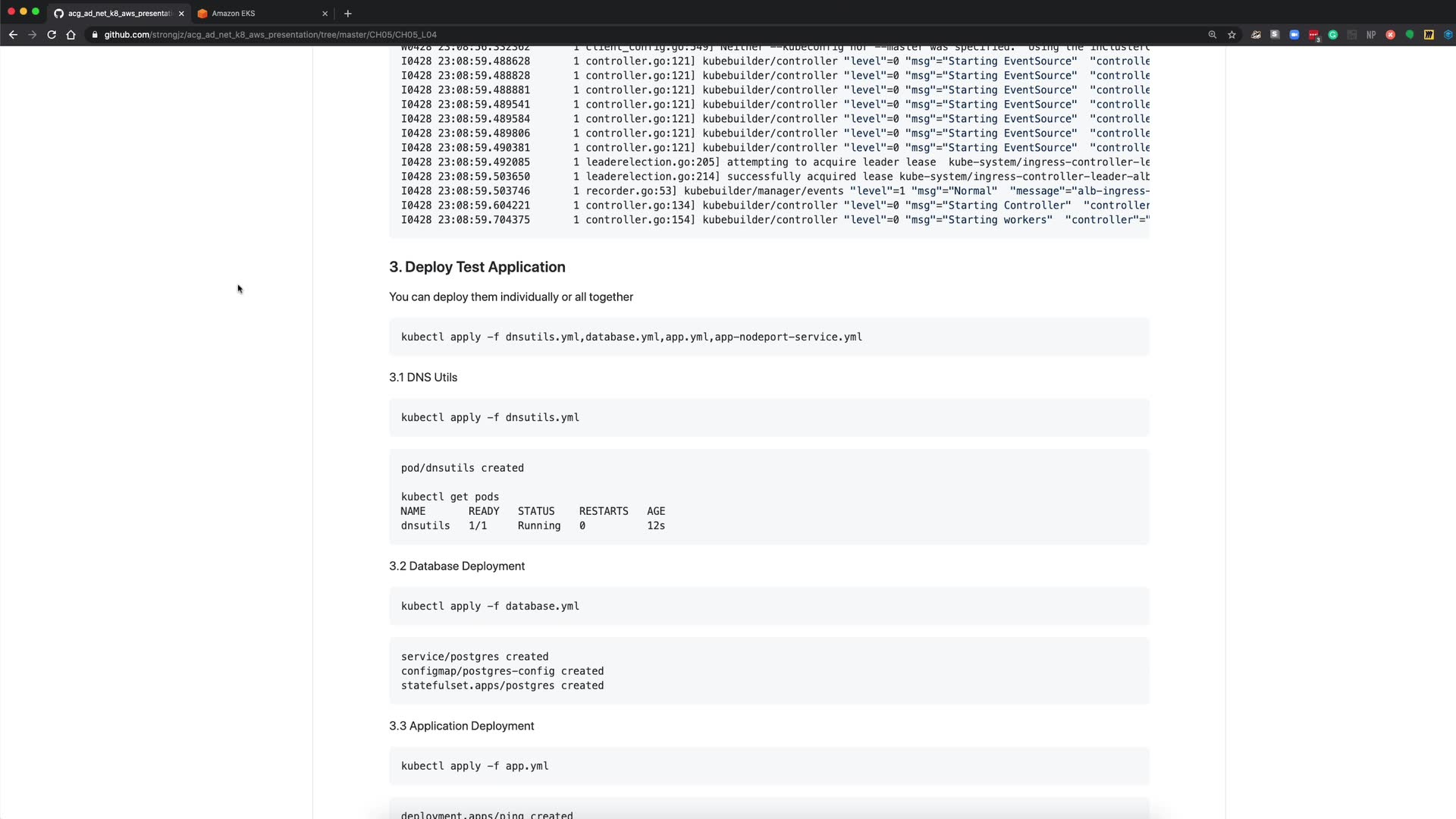
Task: Close the Amazon EKS tab
Action: click(325, 14)
